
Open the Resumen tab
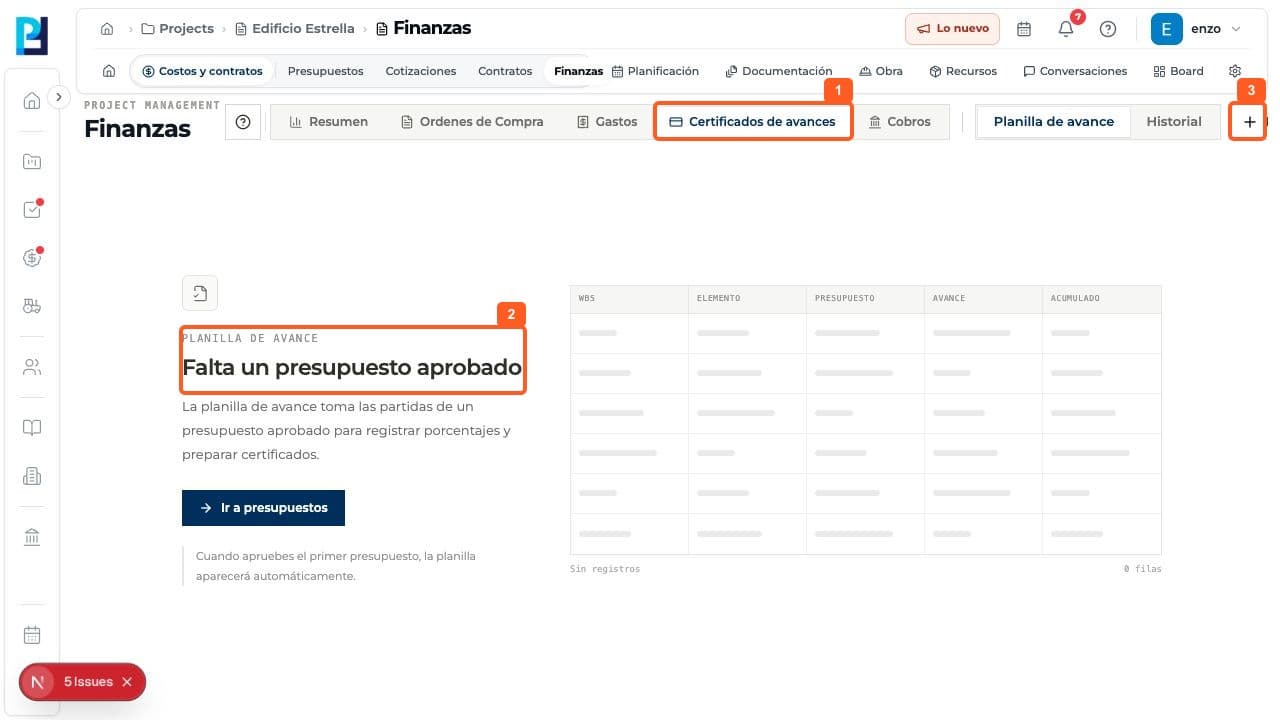328,122
